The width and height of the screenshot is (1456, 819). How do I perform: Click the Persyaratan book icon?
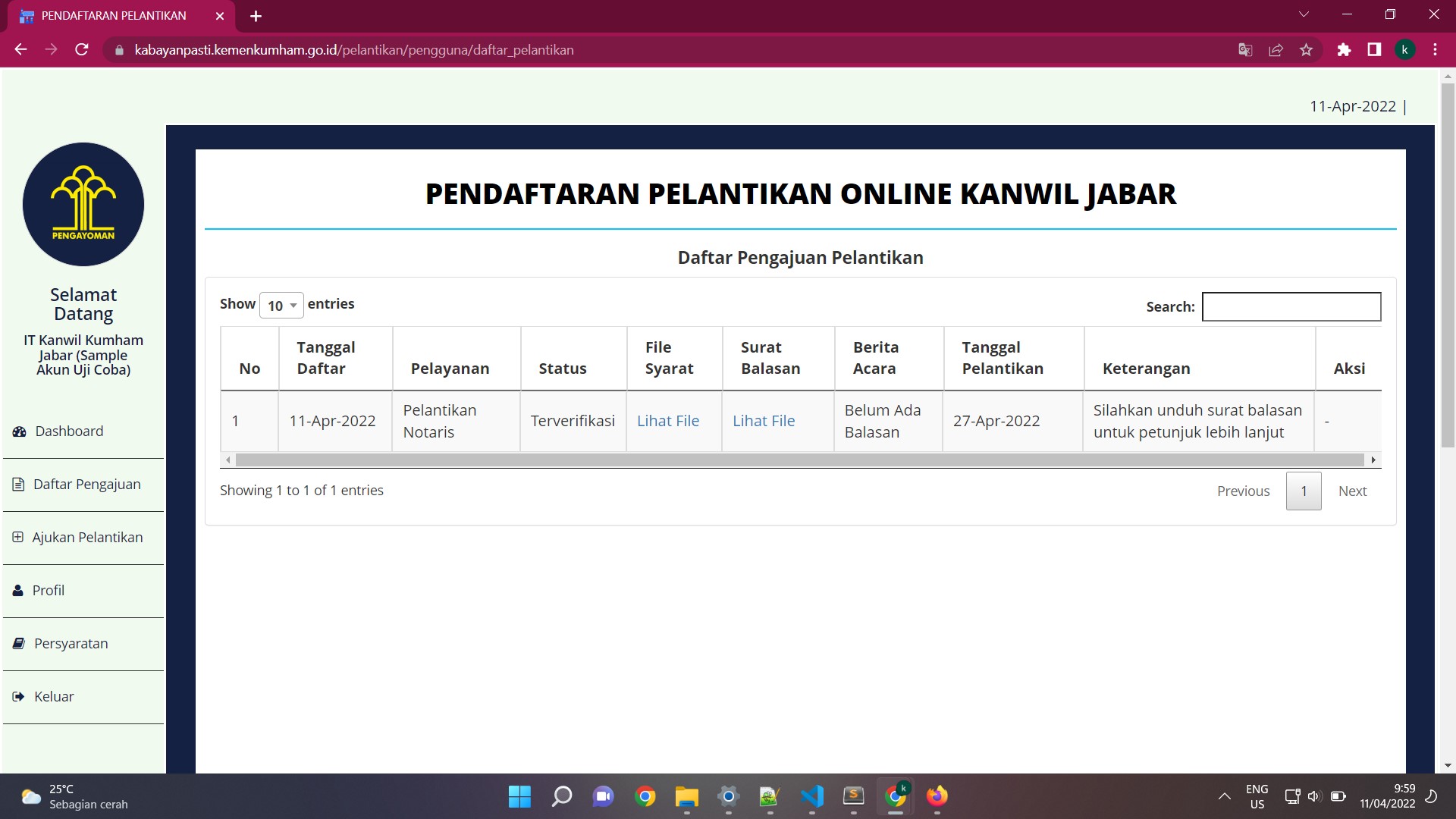pos(19,643)
